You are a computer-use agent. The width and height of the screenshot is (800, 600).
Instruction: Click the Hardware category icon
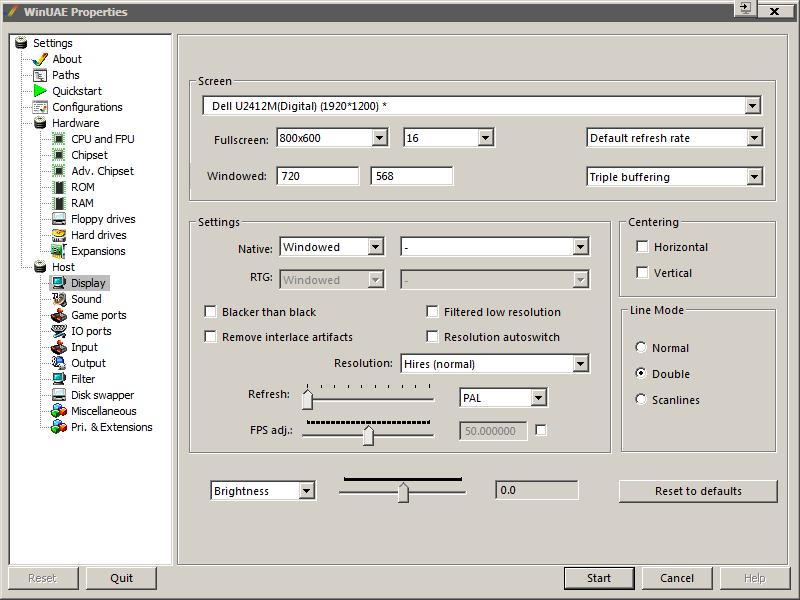pyautogui.click(x=40, y=123)
